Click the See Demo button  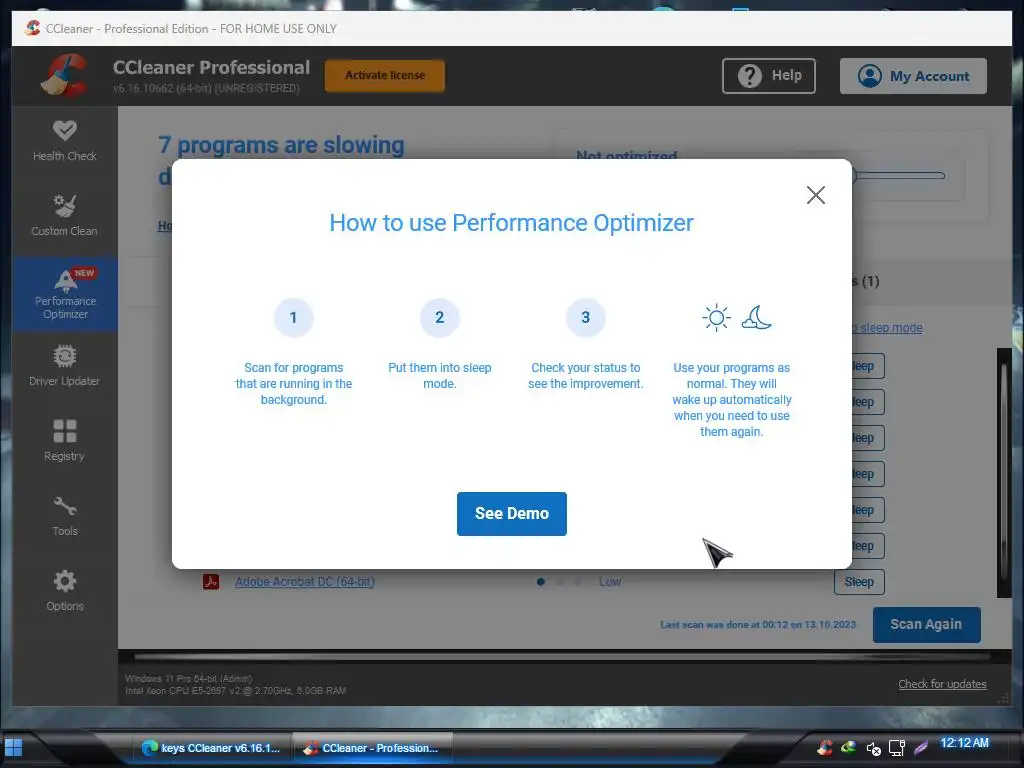point(511,514)
